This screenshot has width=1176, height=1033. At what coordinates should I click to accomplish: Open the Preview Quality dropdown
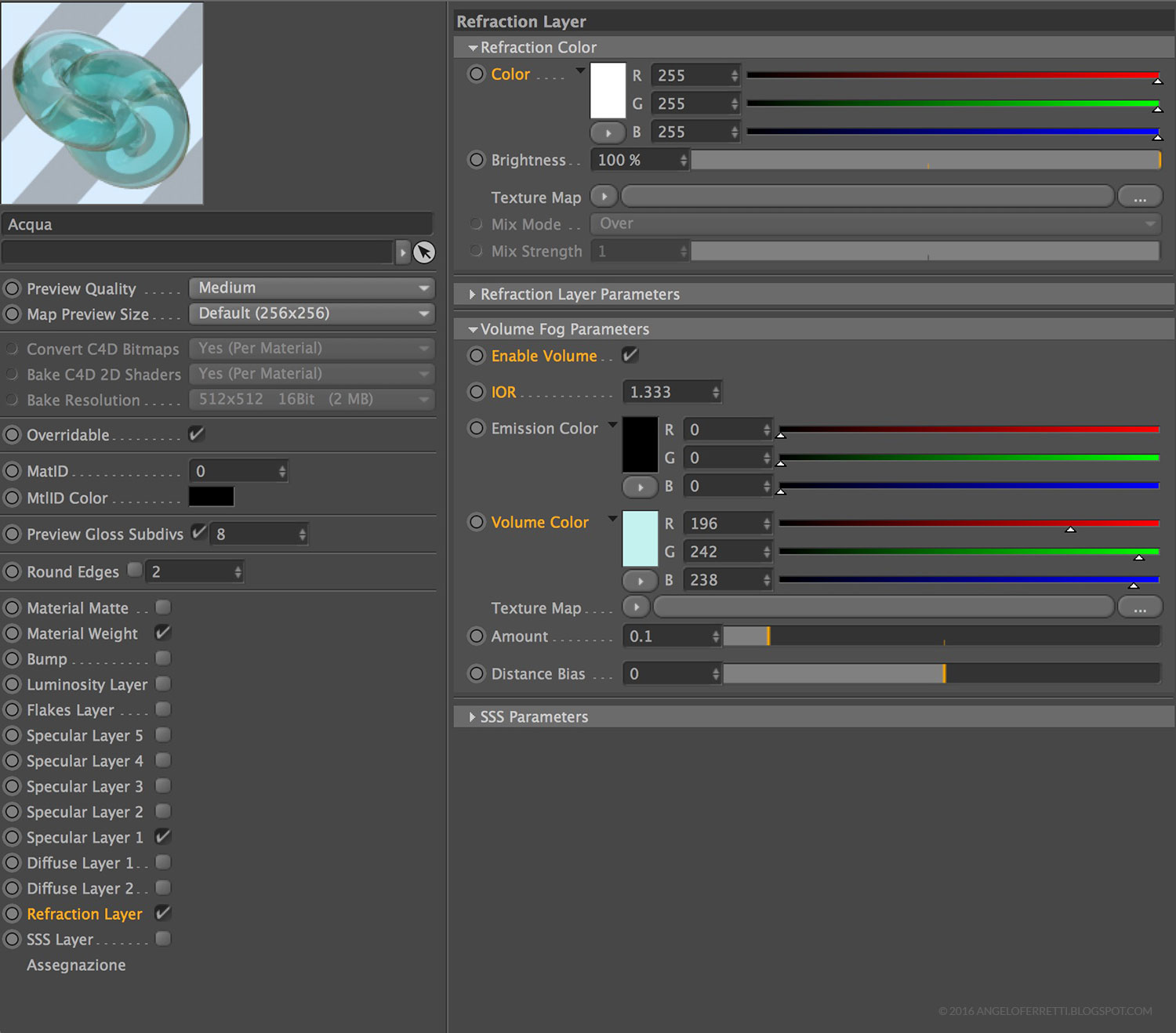(x=311, y=288)
